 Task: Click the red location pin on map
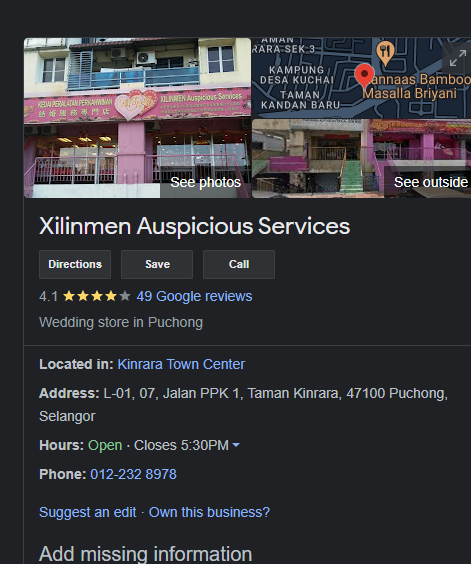(x=364, y=76)
